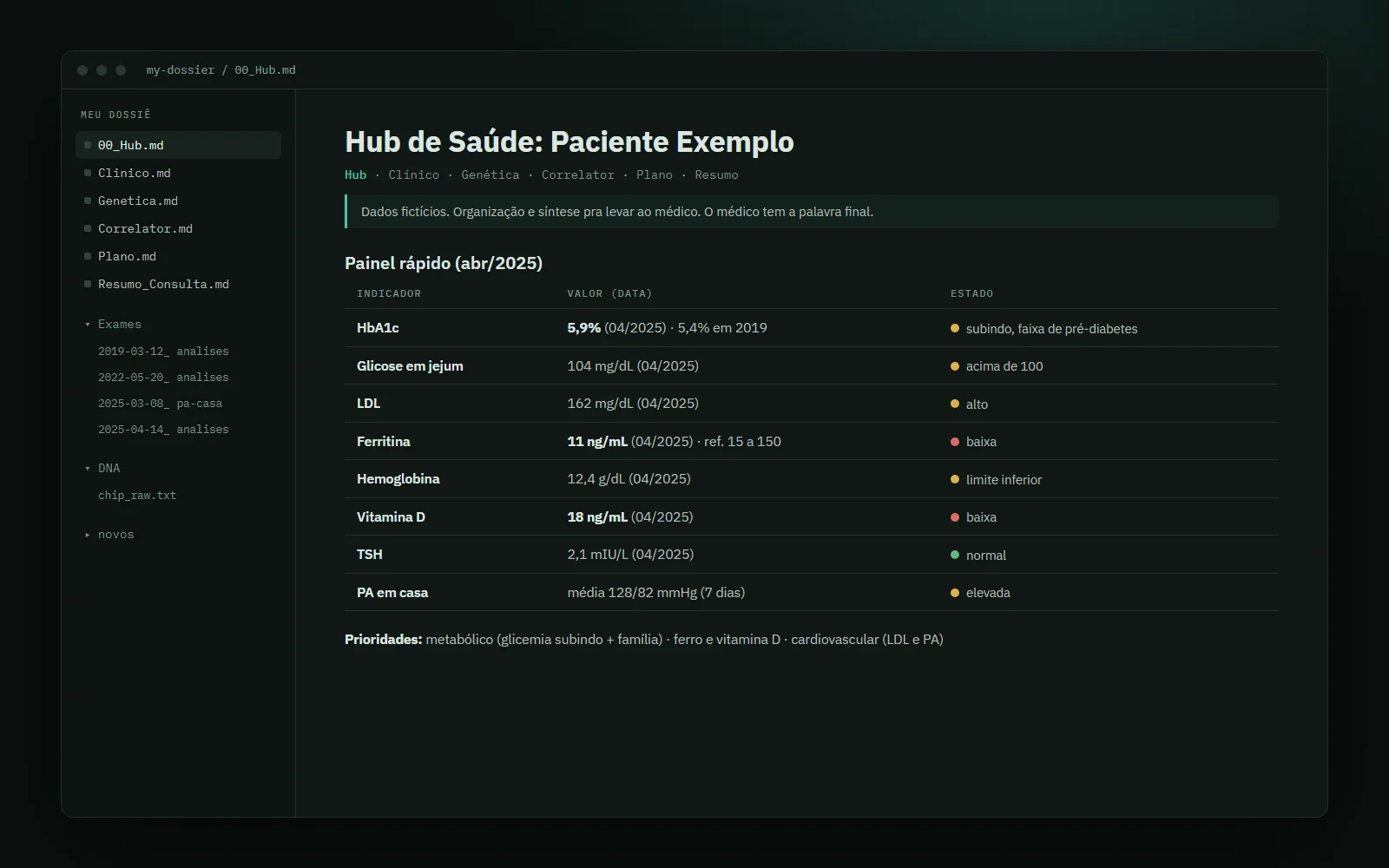Go to the Resumo nav link
Viewport: 1389px width, 868px height.
(716, 174)
